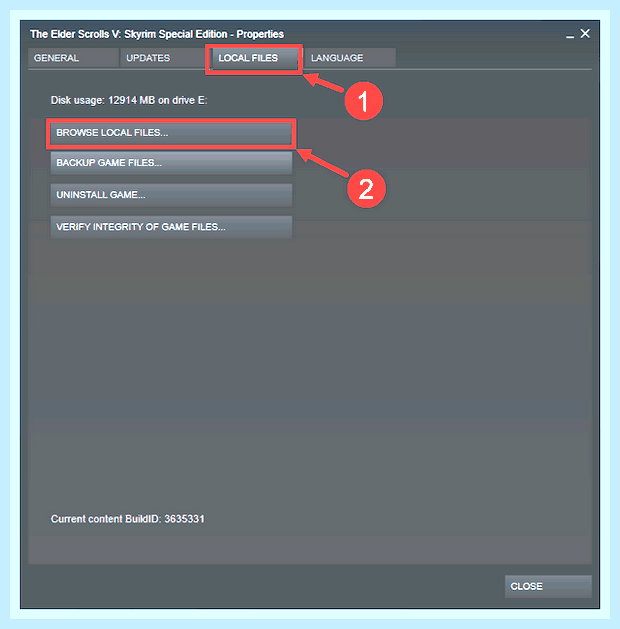Open the Updates tab
The width and height of the screenshot is (620, 629).
click(x=163, y=58)
